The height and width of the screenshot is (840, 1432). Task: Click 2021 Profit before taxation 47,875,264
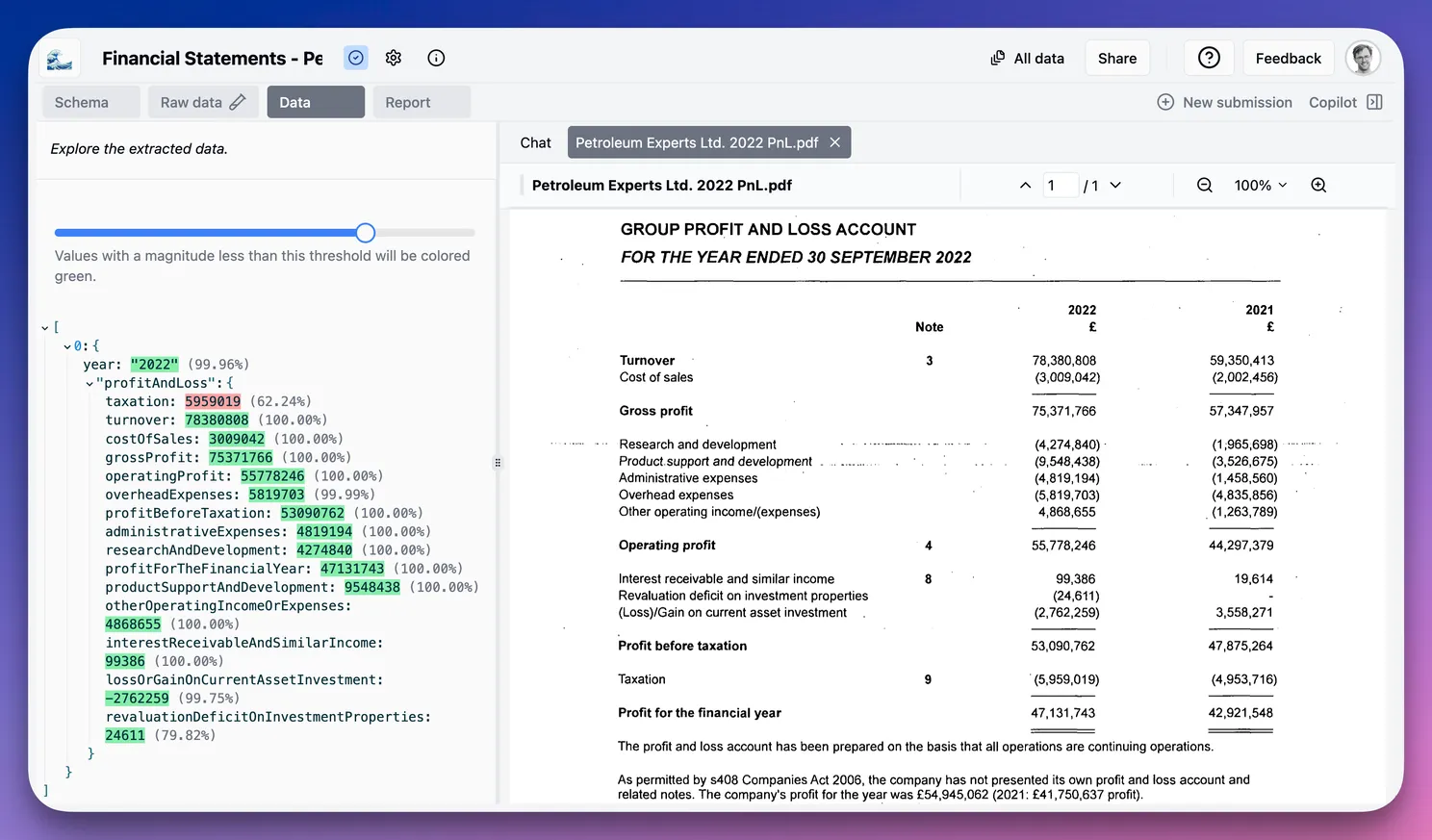[1240, 646]
